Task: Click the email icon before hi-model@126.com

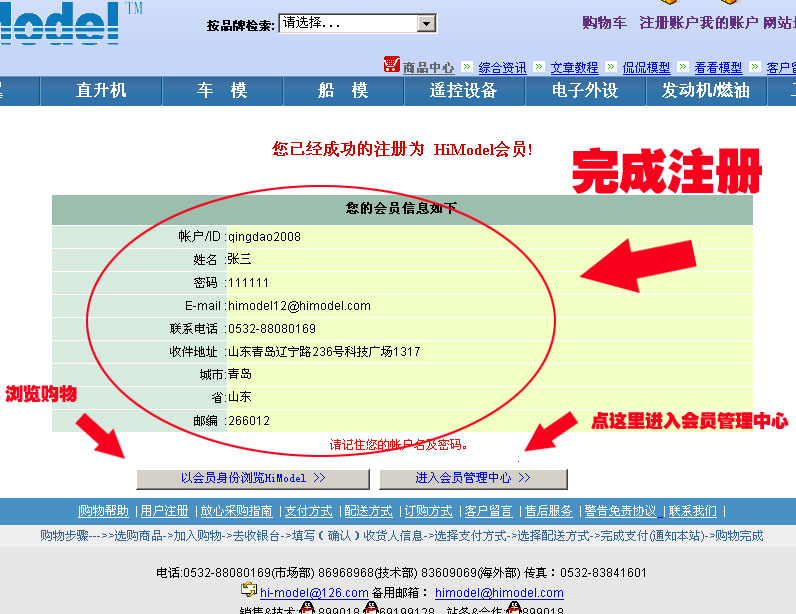Action: coord(249,591)
